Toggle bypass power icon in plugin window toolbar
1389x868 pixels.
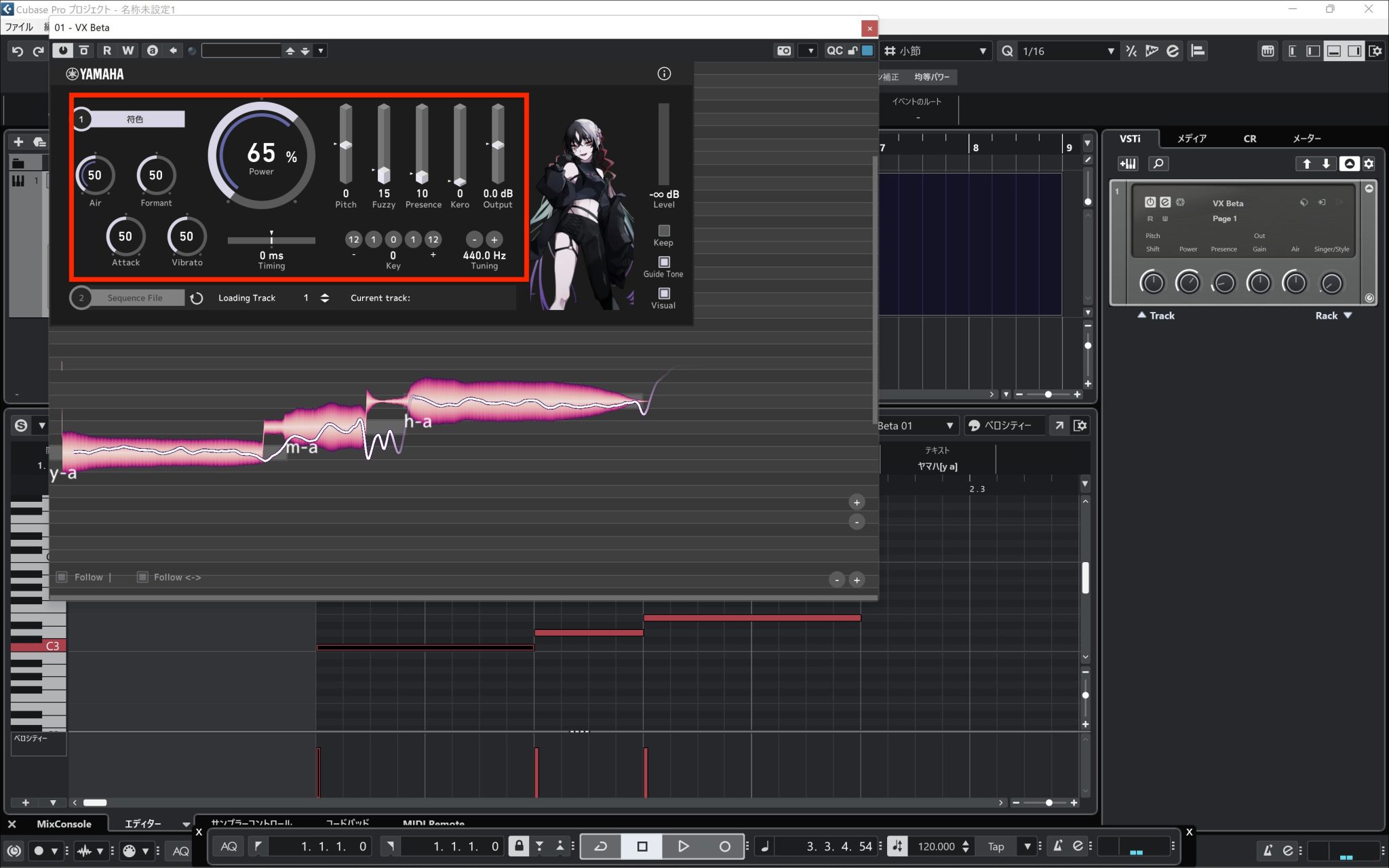tap(62, 50)
